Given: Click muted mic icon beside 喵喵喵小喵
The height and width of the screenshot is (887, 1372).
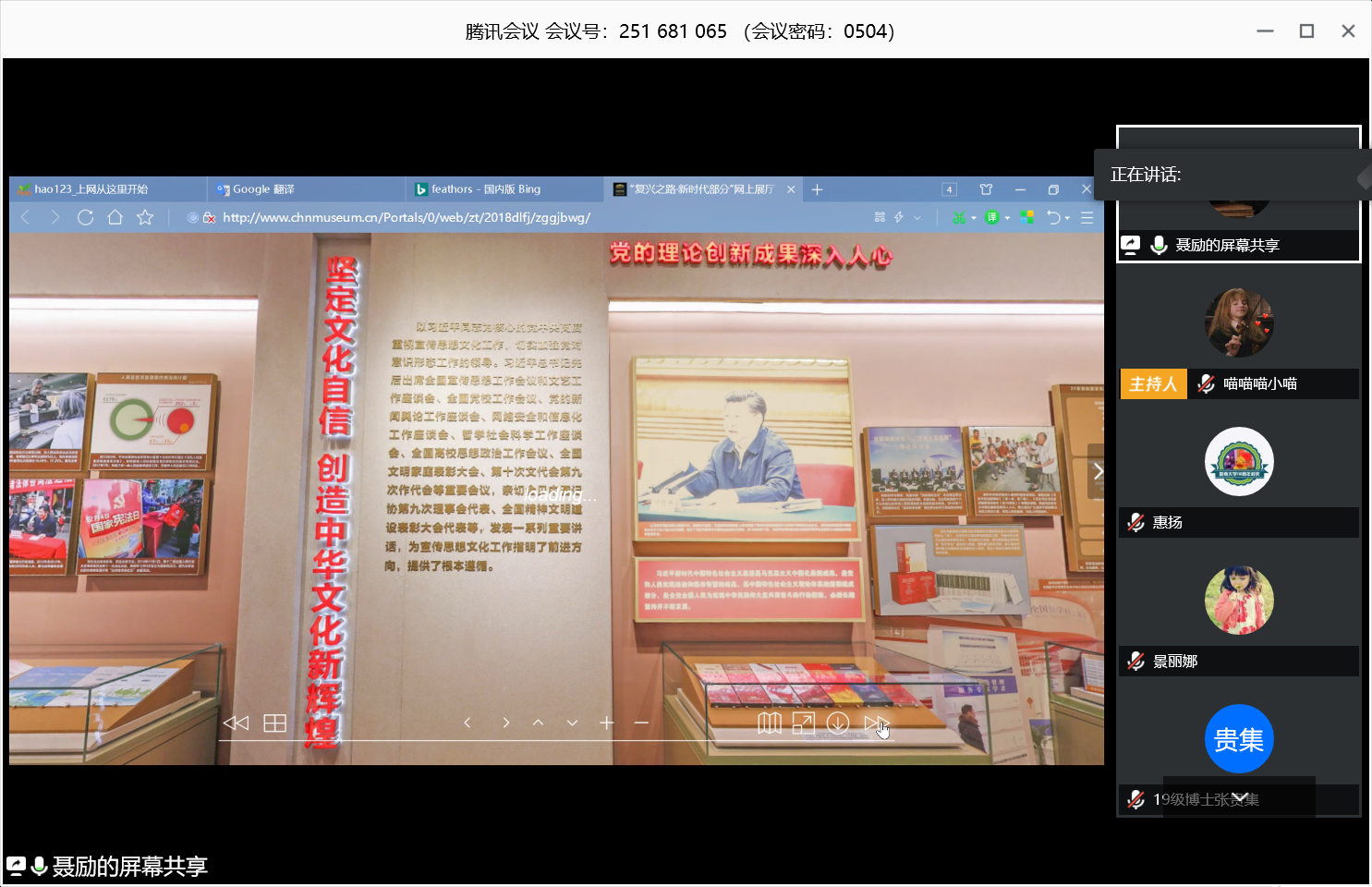Looking at the screenshot, I should tap(1206, 384).
